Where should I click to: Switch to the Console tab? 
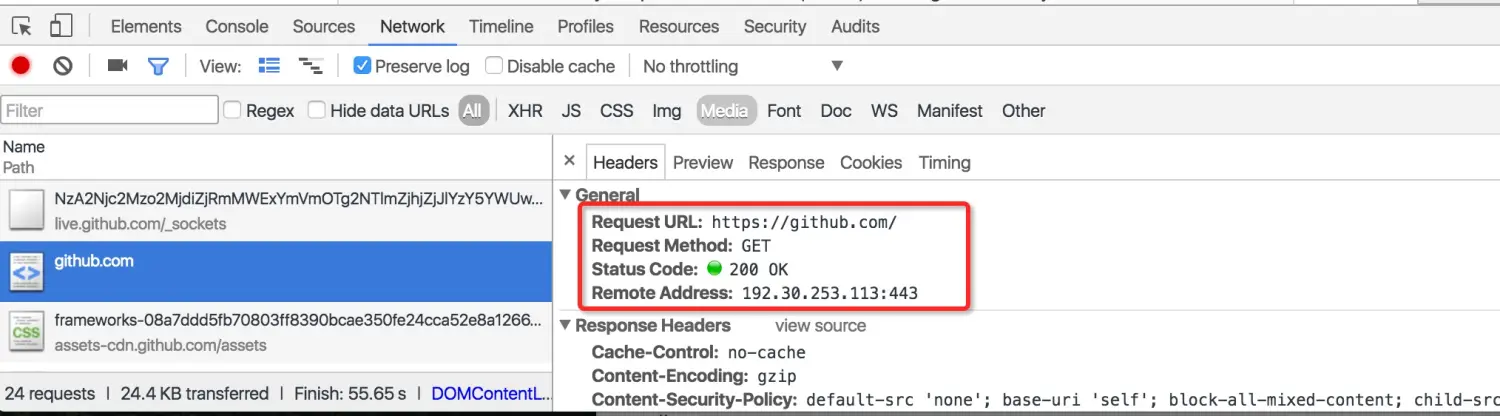[x=237, y=26]
